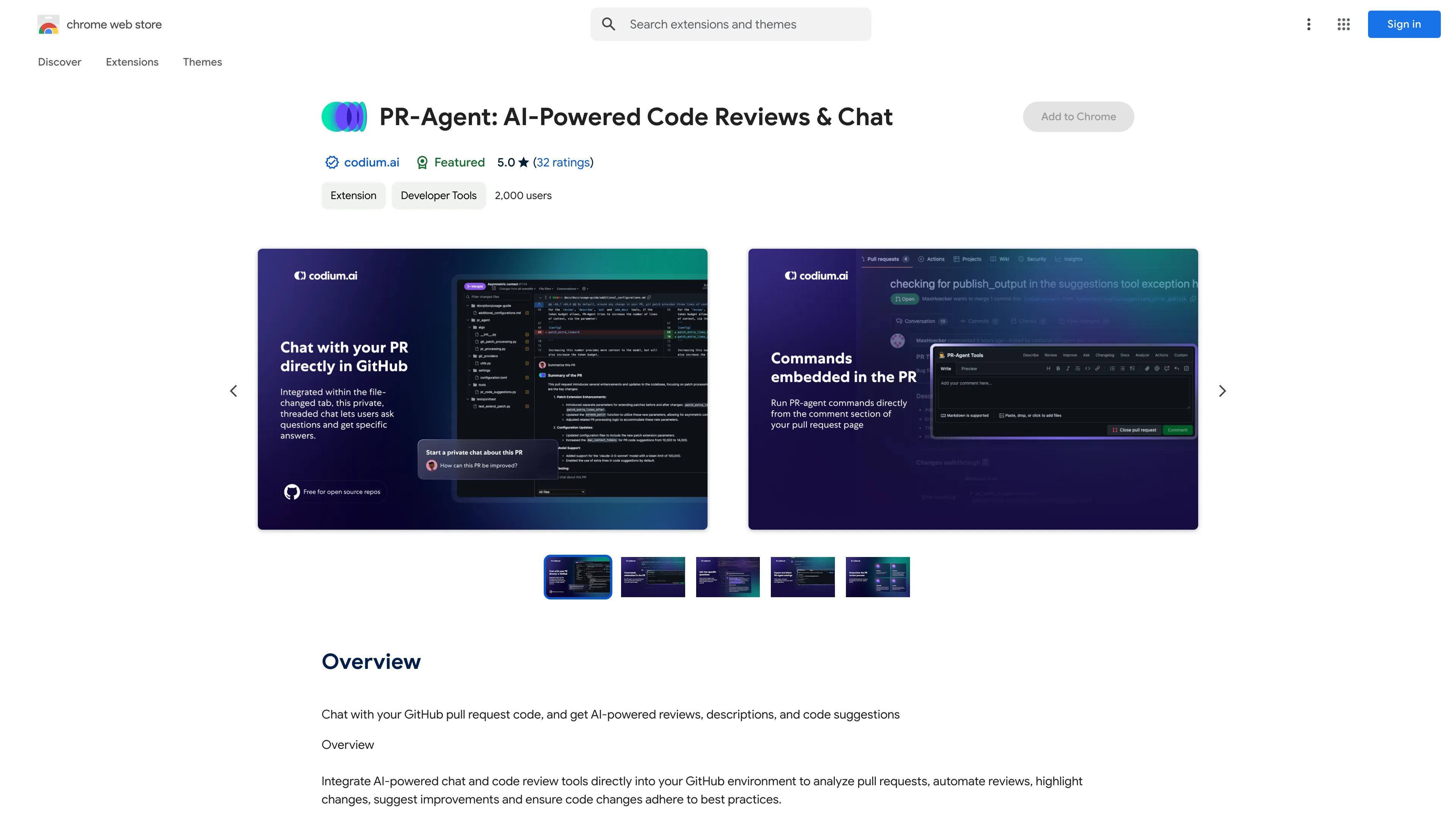Image resolution: width=1456 pixels, height=819 pixels.
Task: Click the rating star icon
Action: (523, 162)
